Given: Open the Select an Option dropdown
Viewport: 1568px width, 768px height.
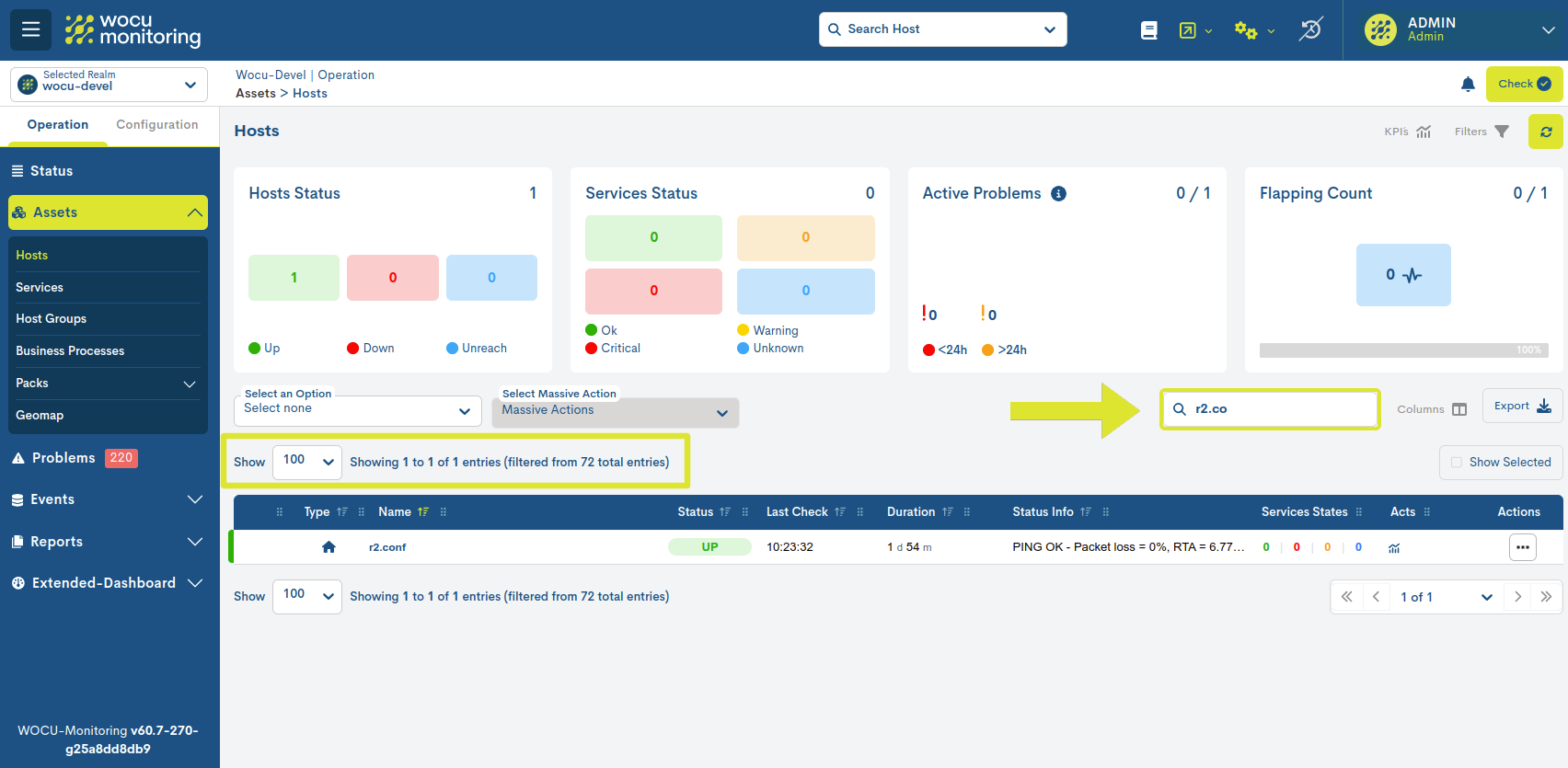Looking at the screenshot, I should pos(358,410).
